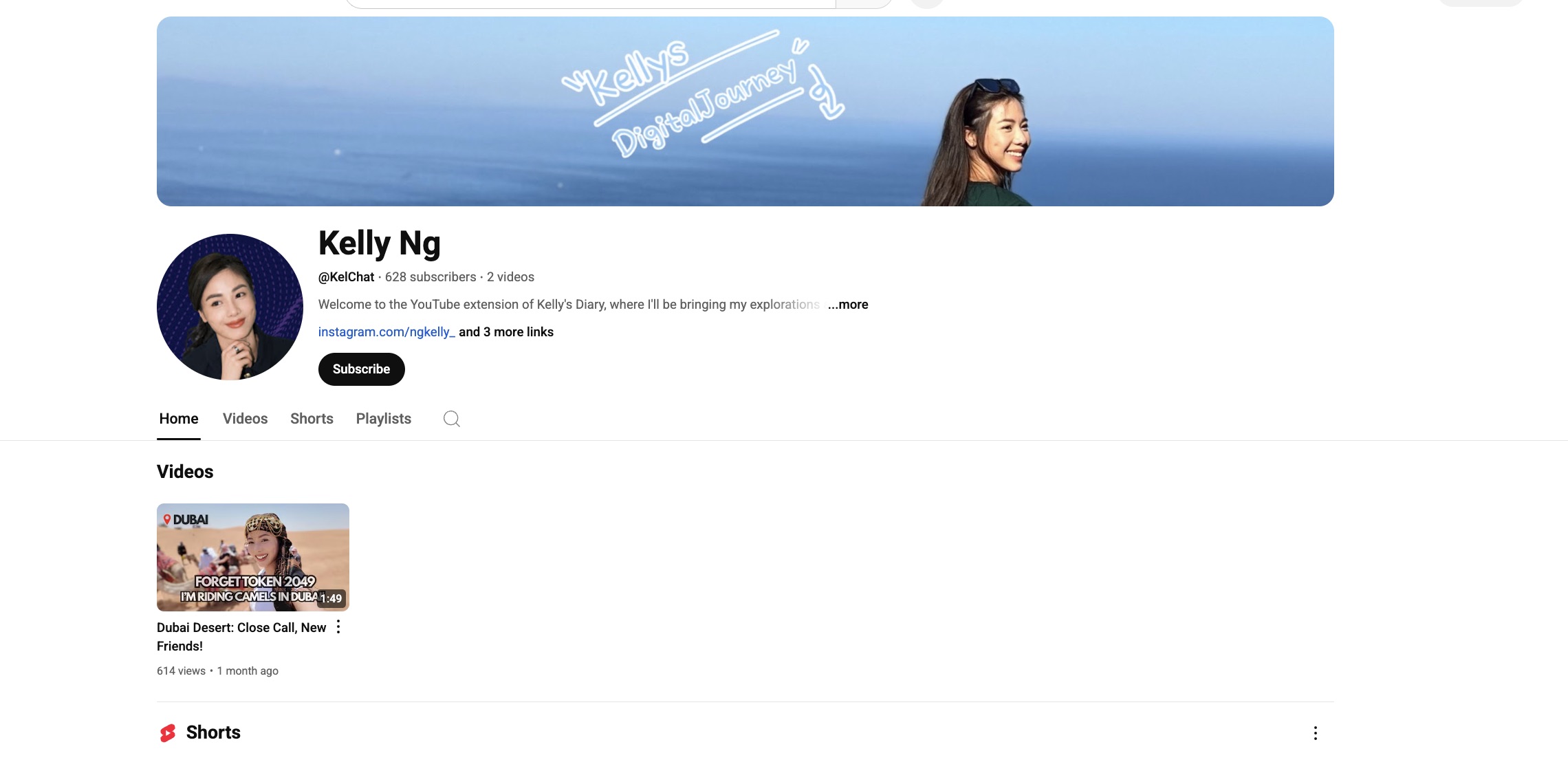Image resolution: width=1568 pixels, height=762 pixels.
Task: Open the Playlists tab
Action: click(x=384, y=419)
